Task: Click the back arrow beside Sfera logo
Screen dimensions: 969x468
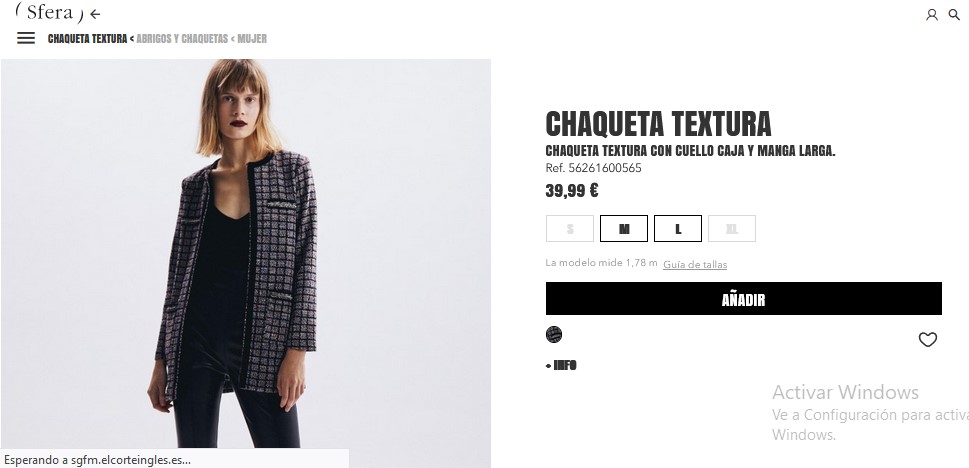Action: click(95, 14)
